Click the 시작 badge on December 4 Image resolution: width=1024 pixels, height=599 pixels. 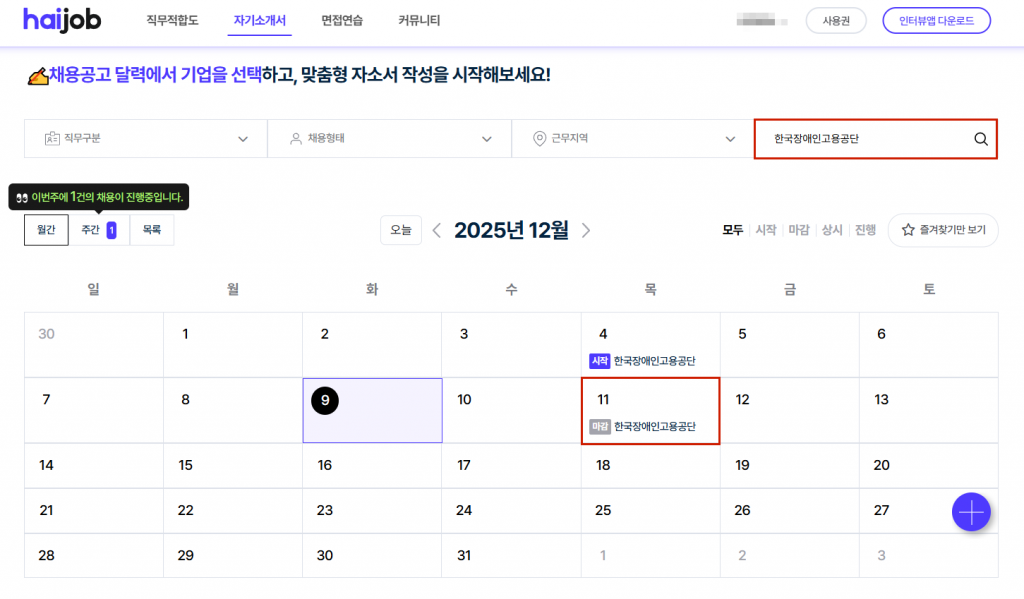599,361
